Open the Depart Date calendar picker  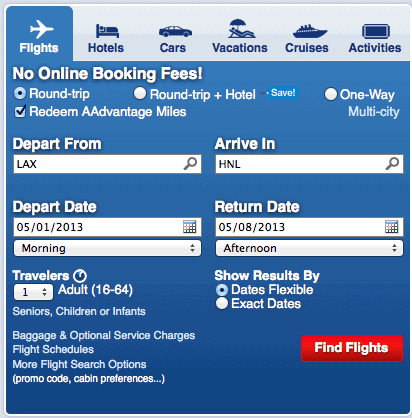click(190, 227)
